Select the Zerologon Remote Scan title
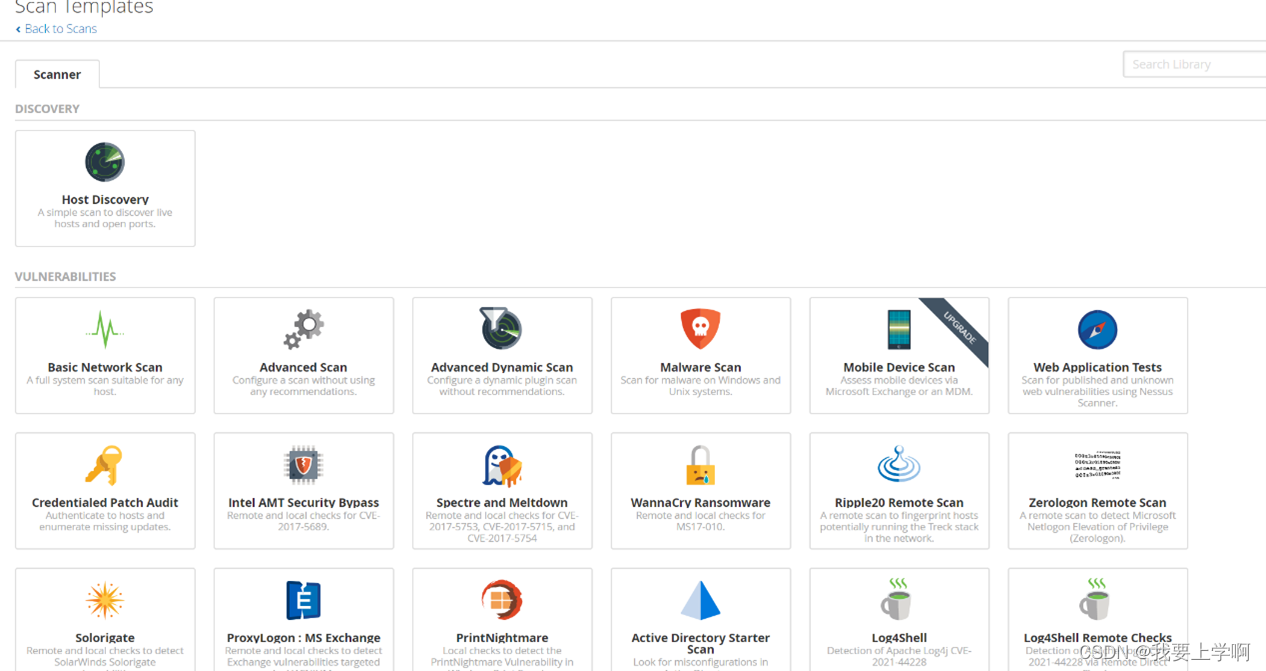 coord(1098,503)
